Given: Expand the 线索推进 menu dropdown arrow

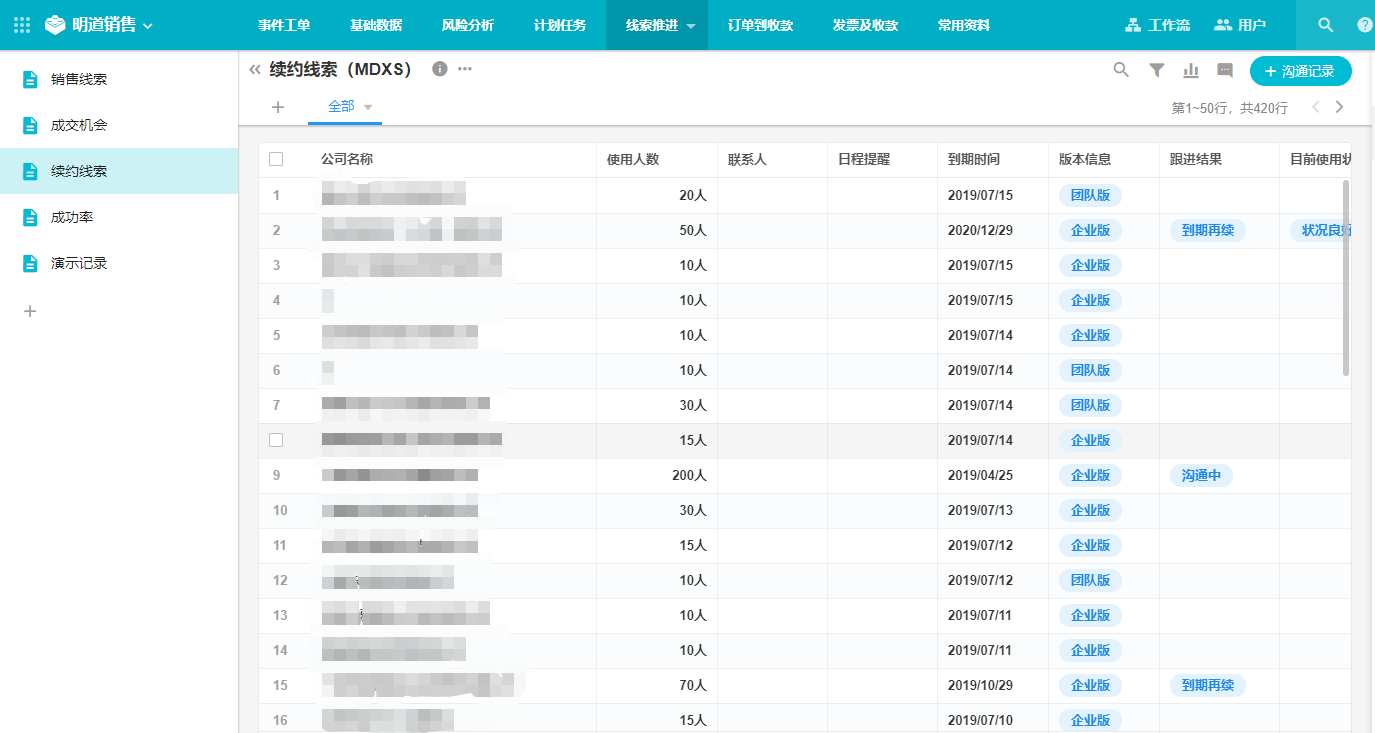Looking at the screenshot, I should [x=691, y=27].
